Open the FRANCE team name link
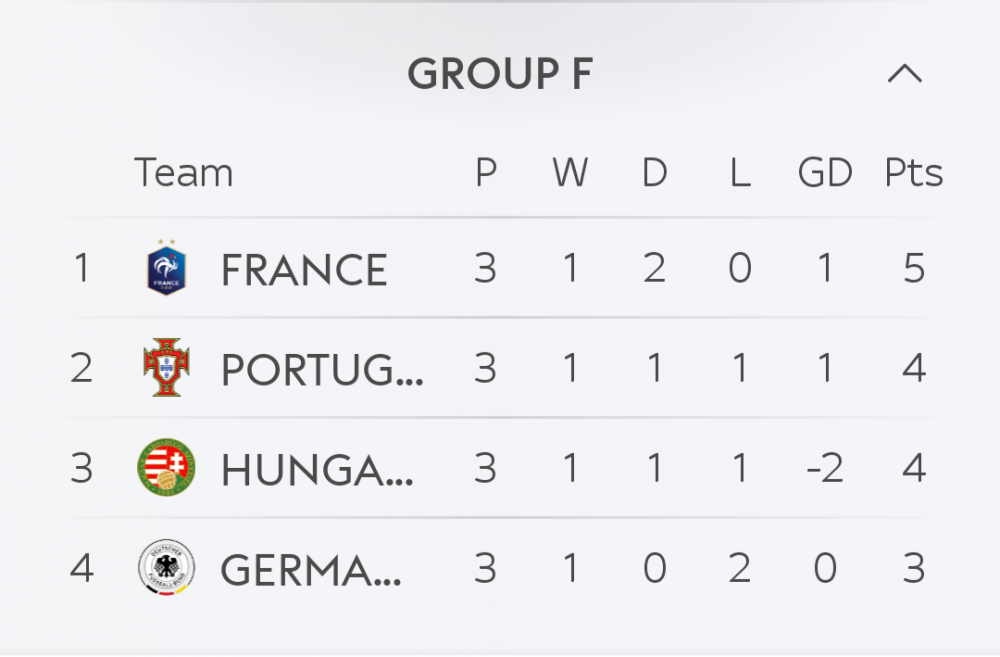 click(x=304, y=270)
